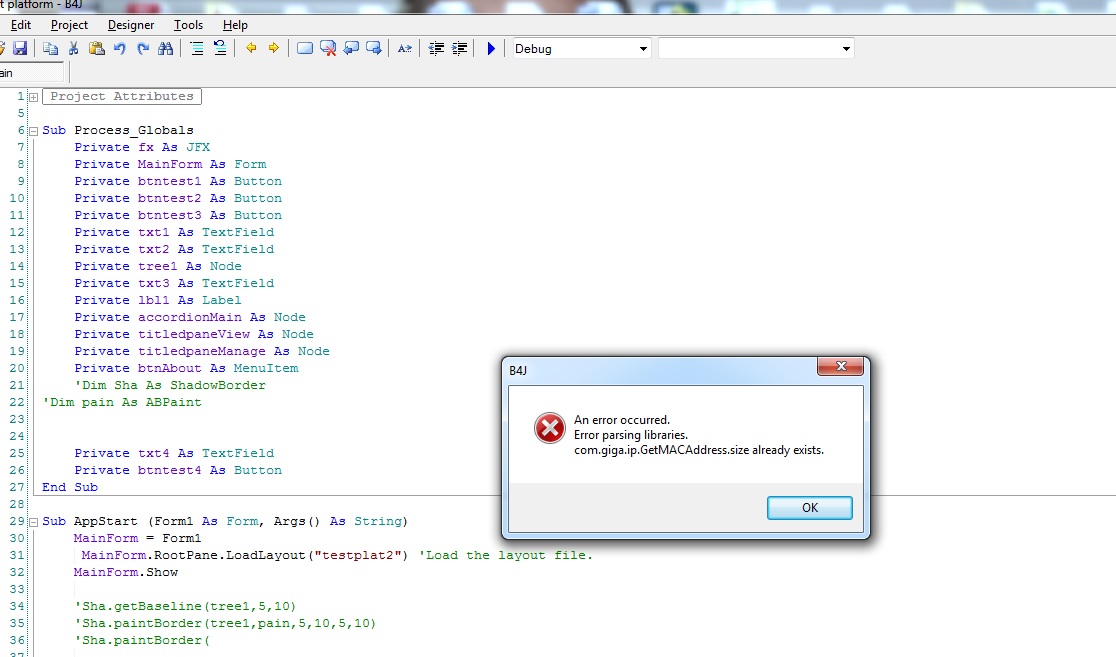1116x657 pixels.
Task: Click the autocomplete A icon
Action: click(404, 48)
